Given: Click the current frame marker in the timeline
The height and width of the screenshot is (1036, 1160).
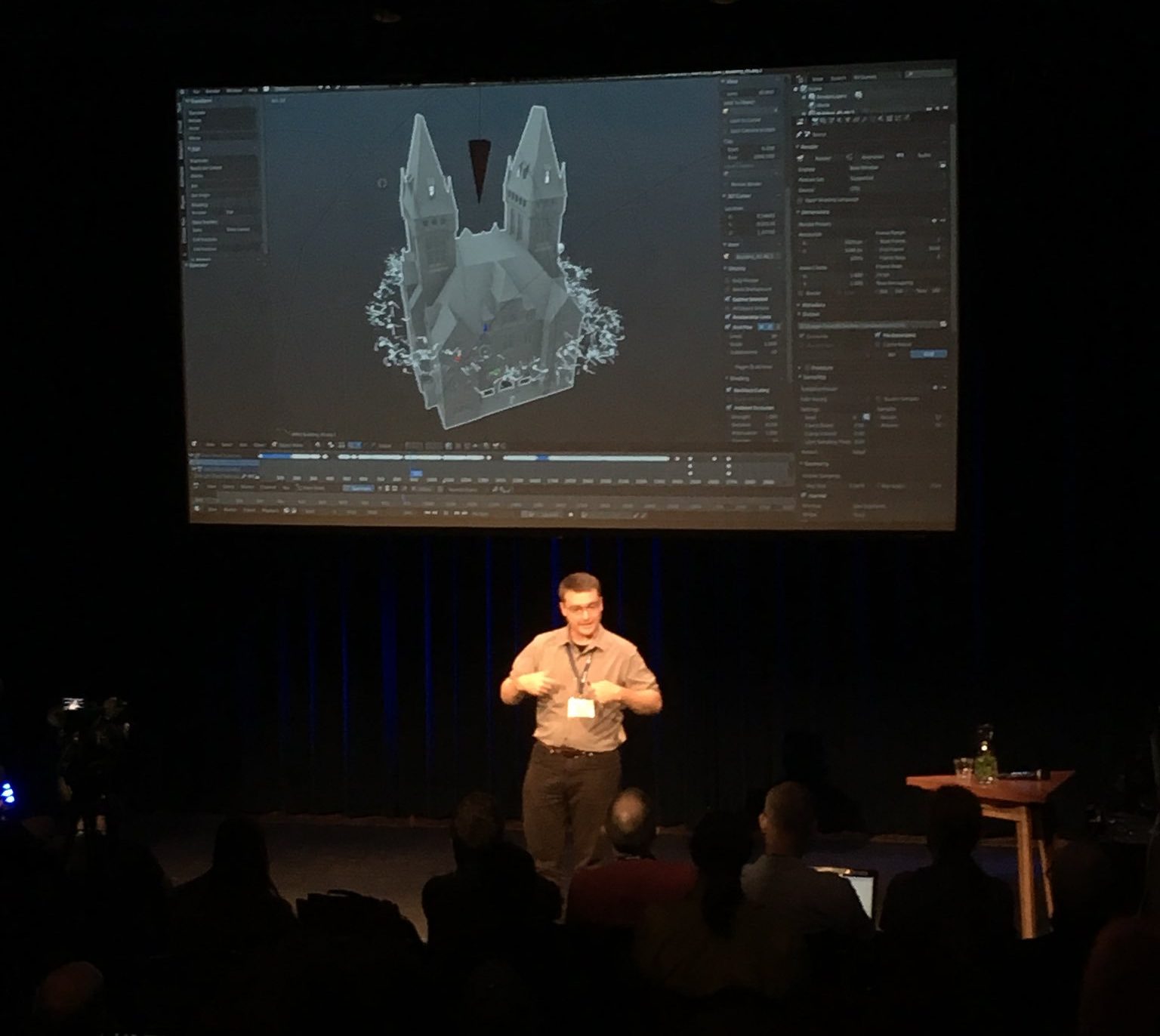Looking at the screenshot, I should click(x=415, y=471).
